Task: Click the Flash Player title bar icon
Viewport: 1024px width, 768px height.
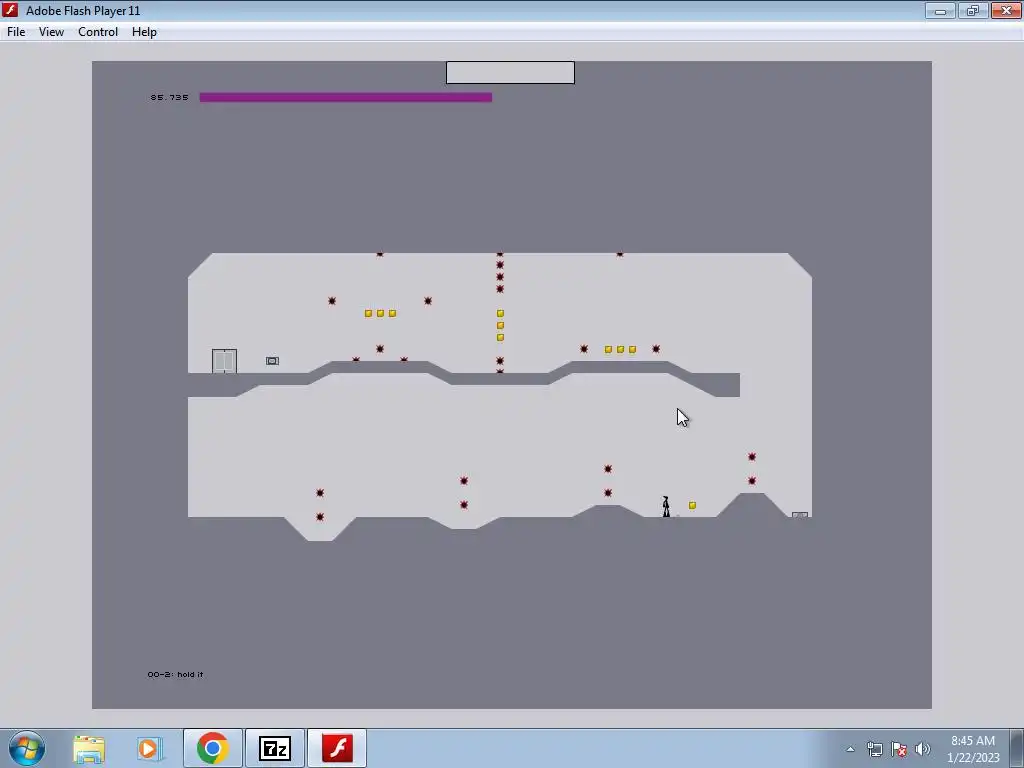Action: point(10,10)
